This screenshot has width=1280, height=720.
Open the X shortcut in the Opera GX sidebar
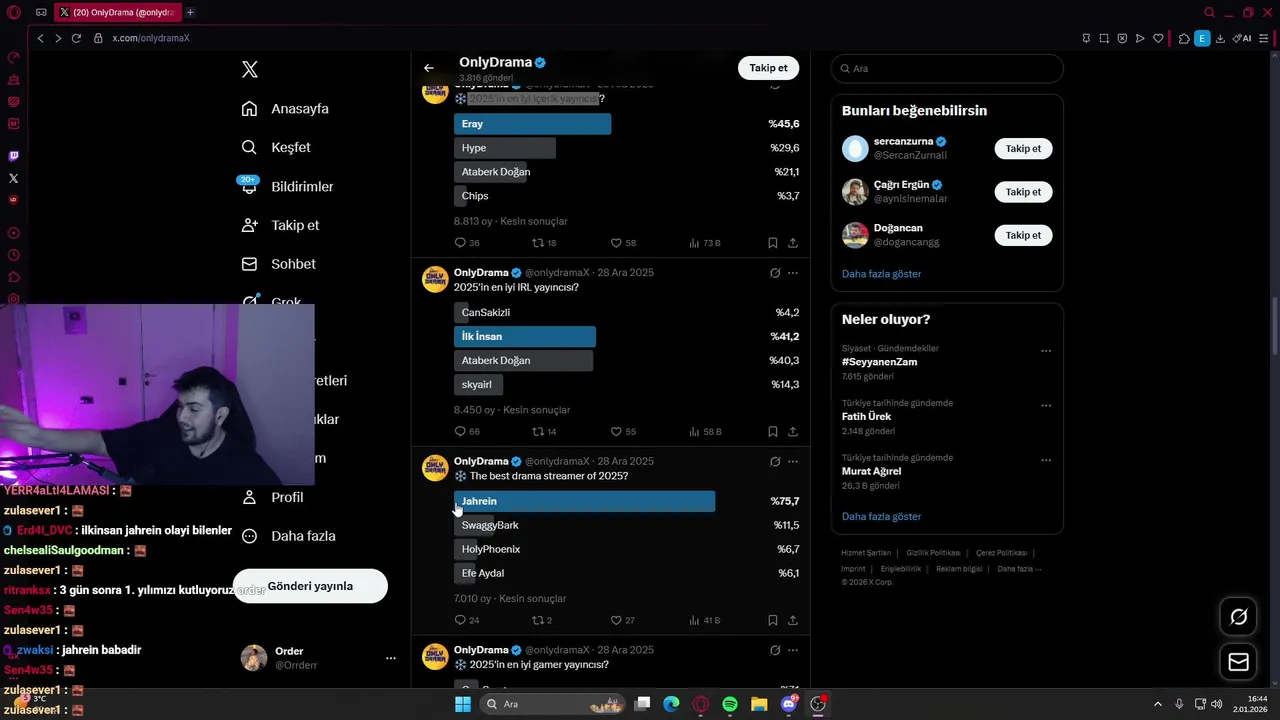(x=13, y=178)
